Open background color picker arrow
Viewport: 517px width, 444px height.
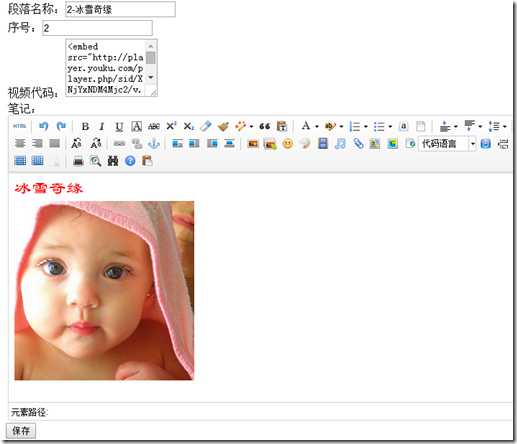click(x=341, y=127)
